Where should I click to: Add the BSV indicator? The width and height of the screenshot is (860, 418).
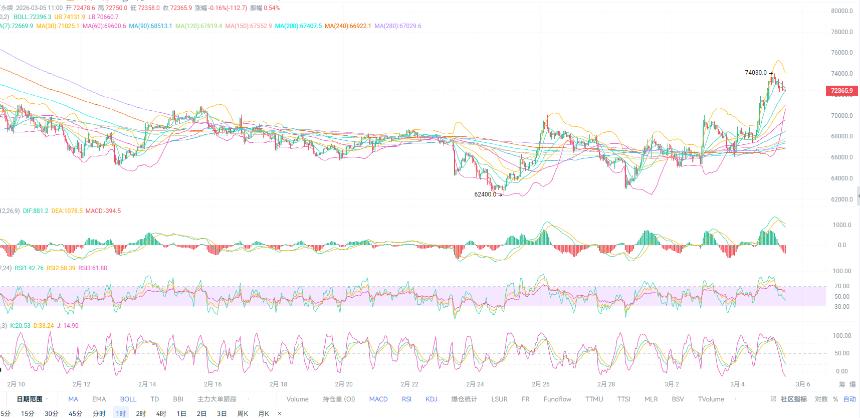coord(678,399)
